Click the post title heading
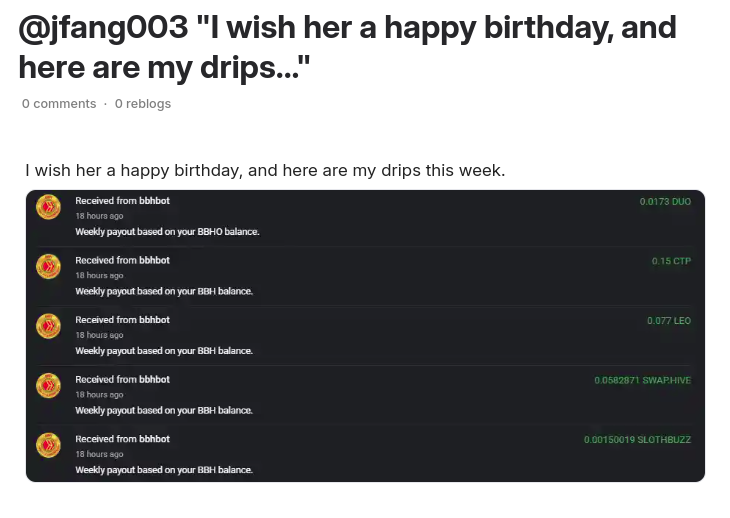This screenshot has width=730, height=518. (x=347, y=47)
